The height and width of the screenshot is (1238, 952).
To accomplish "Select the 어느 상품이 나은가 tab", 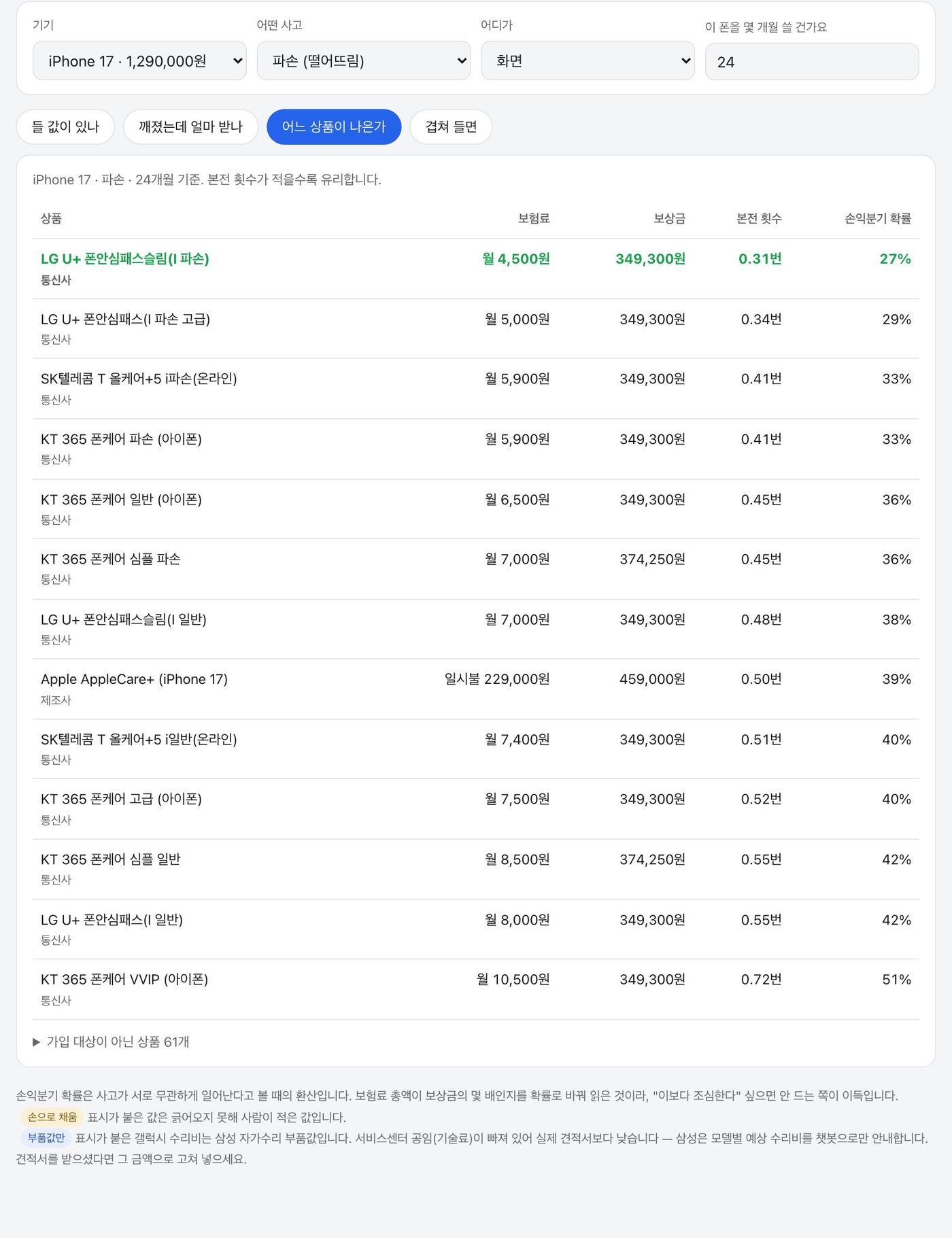I will click(334, 126).
